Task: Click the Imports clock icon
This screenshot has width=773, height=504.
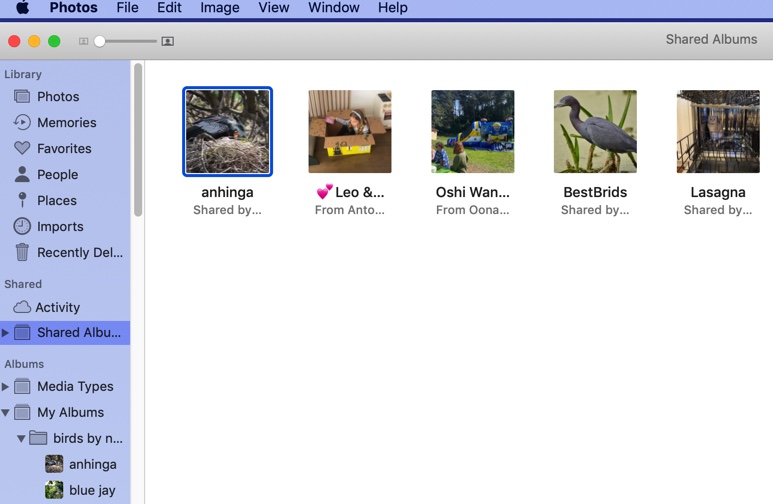Action: 22,226
